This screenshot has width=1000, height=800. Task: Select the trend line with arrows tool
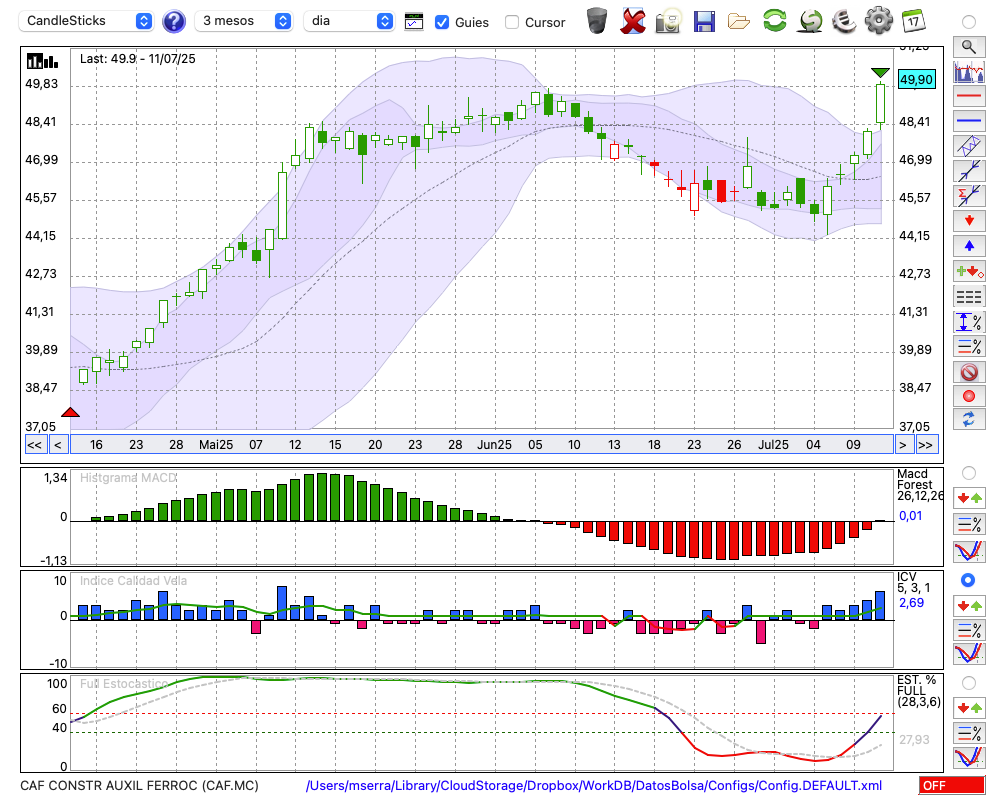coord(969,170)
